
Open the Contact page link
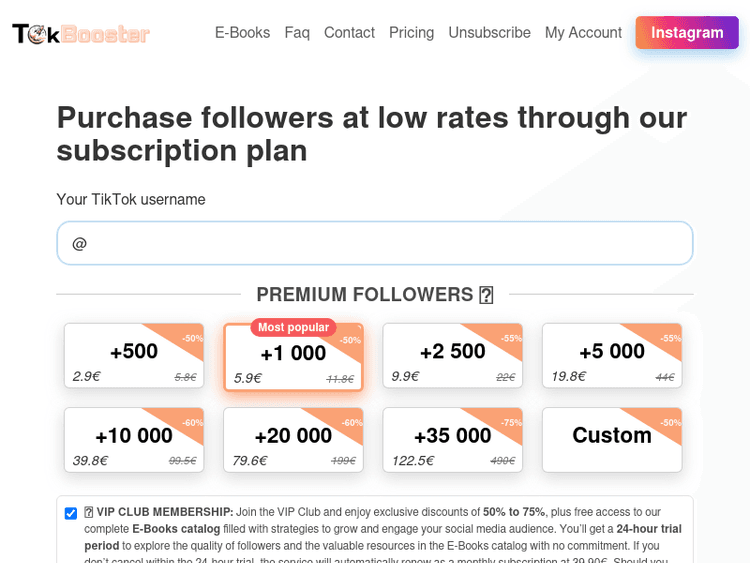click(349, 33)
